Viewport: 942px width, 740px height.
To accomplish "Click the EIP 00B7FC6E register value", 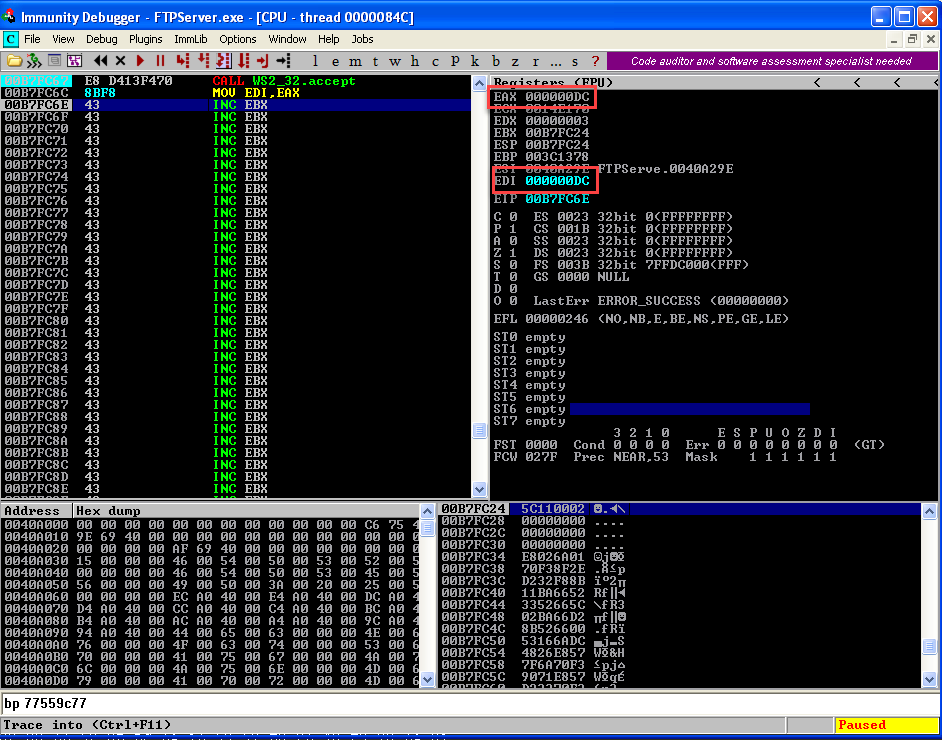I will tap(557, 199).
